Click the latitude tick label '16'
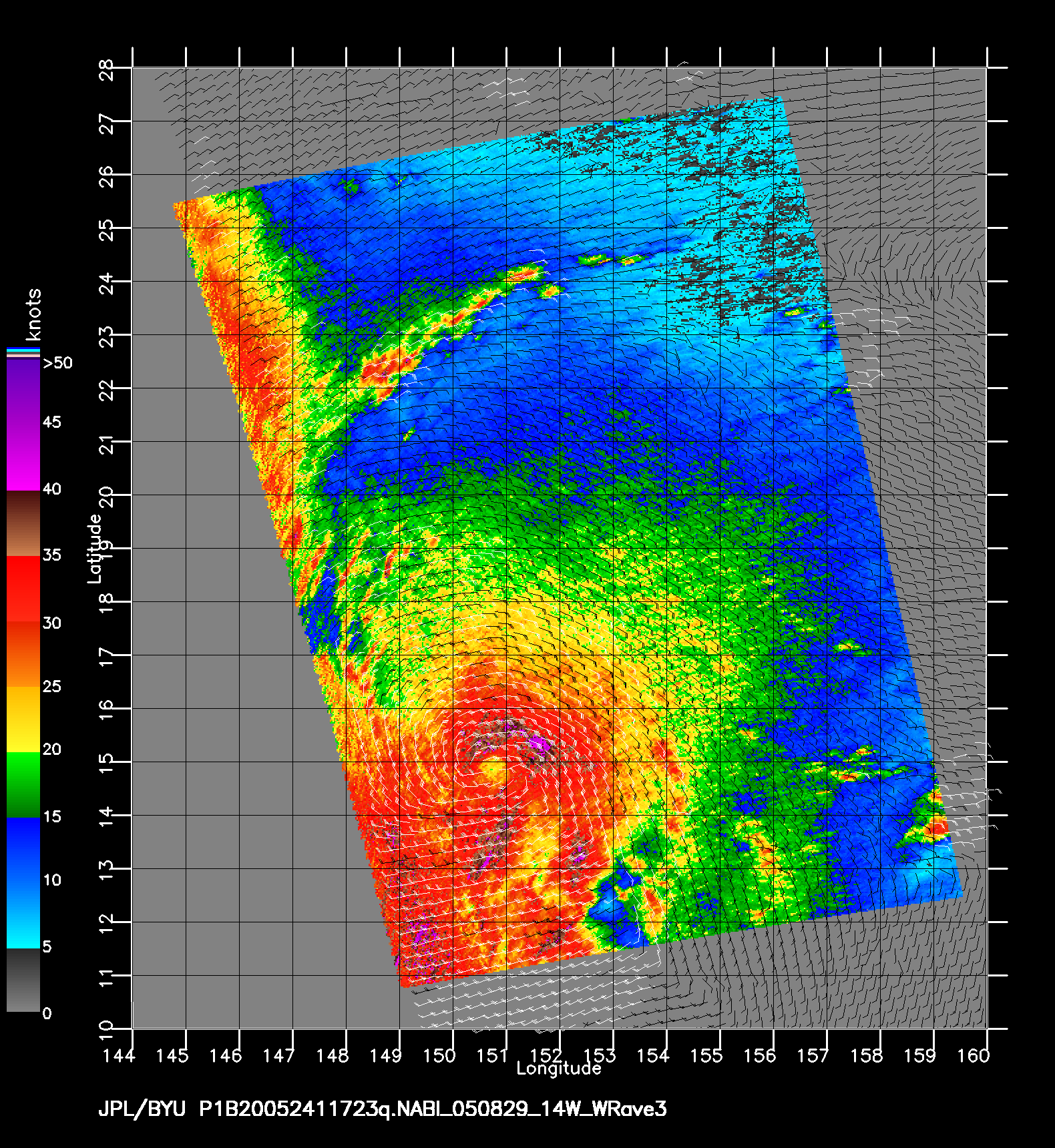This screenshot has width=1055, height=1148. pyautogui.click(x=107, y=710)
